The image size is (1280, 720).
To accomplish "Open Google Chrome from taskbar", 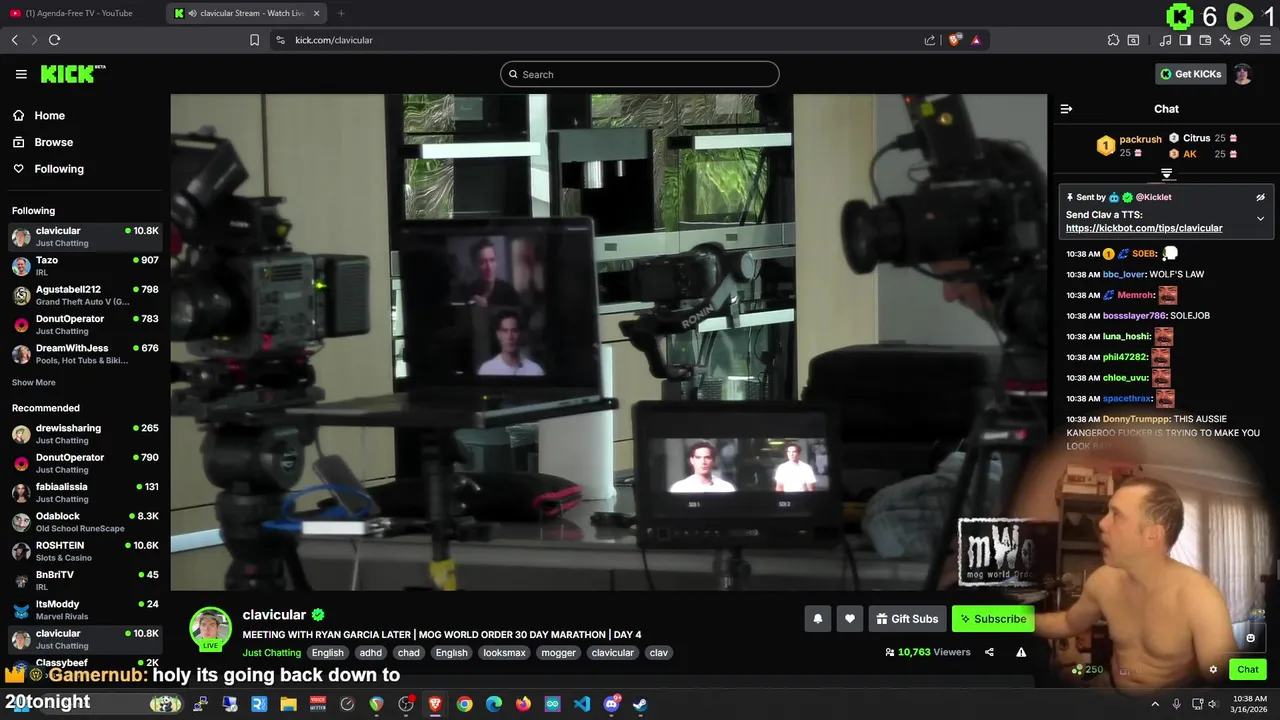I will click(464, 704).
